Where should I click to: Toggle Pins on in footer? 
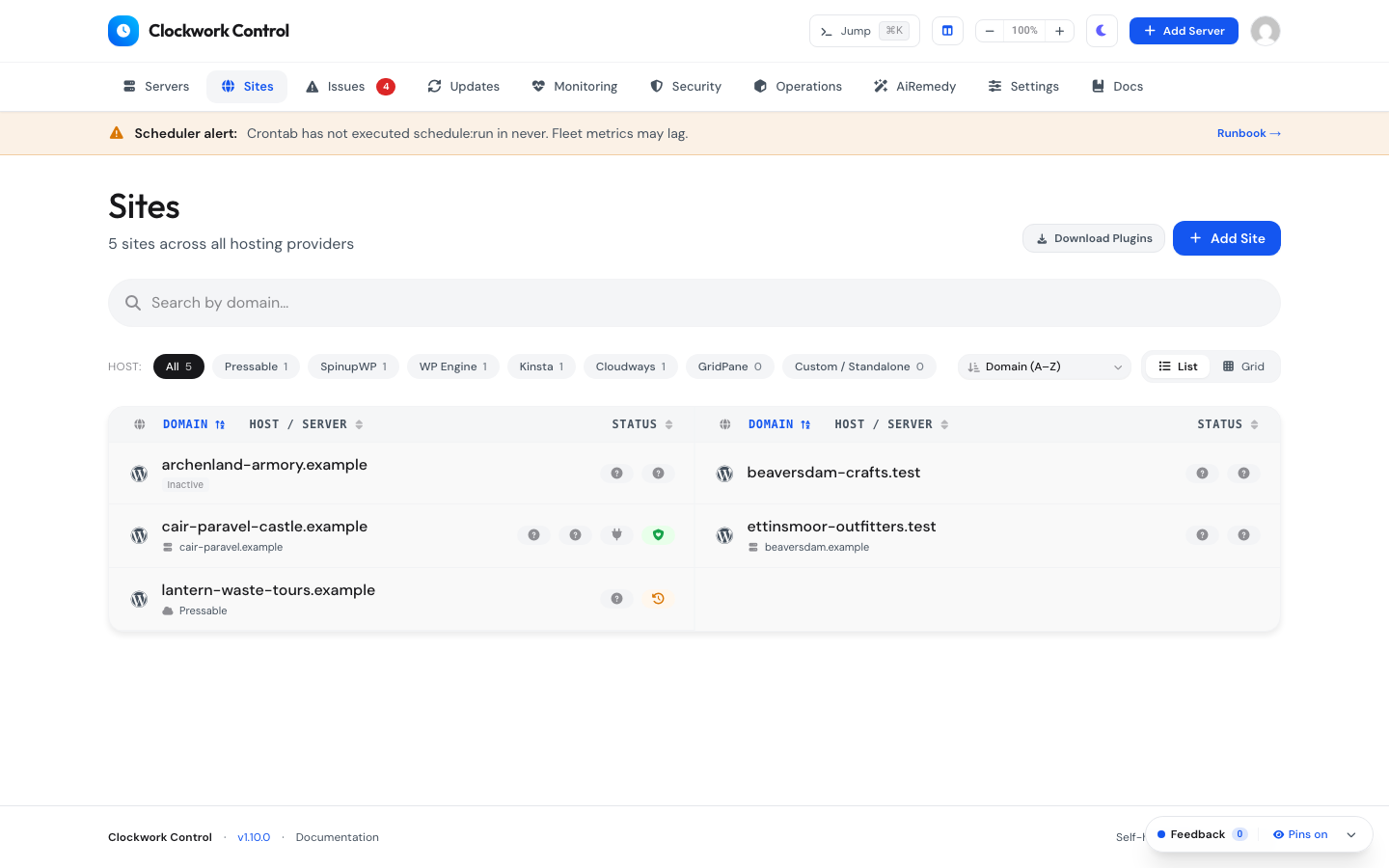click(x=1300, y=834)
